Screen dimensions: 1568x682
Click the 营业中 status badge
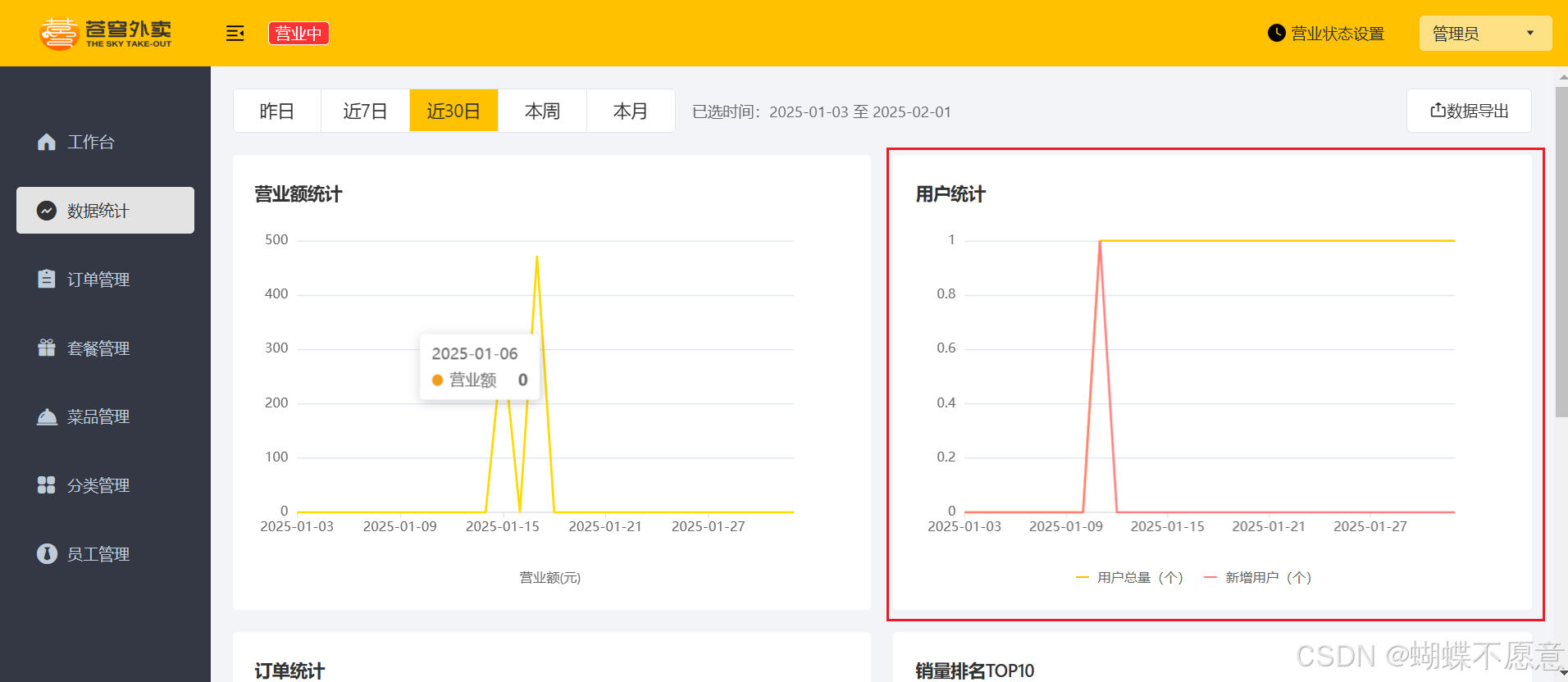(299, 34)
